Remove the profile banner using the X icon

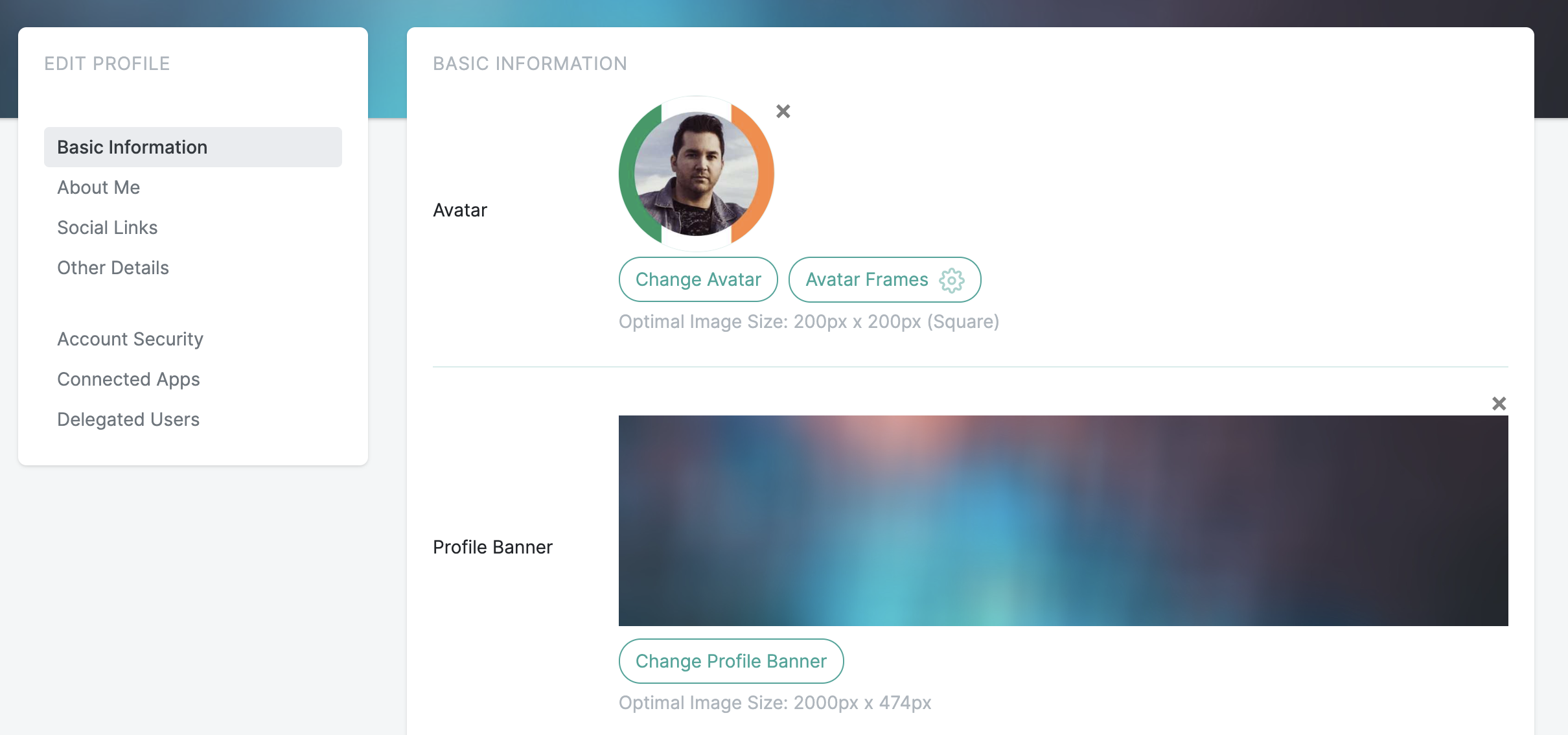pos(1499,404)
